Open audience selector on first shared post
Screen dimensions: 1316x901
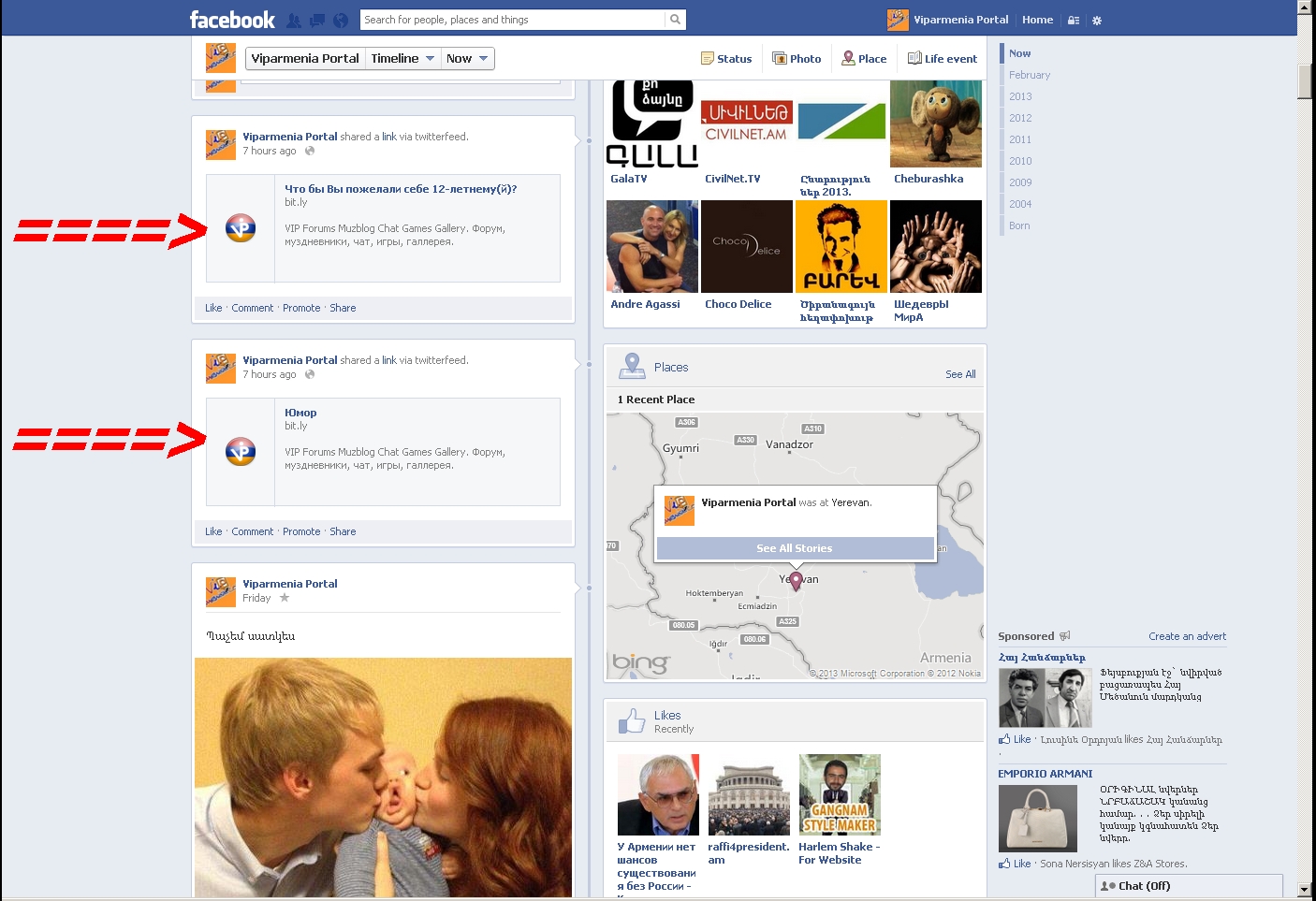pyautogui.click(x=310, y=151)
